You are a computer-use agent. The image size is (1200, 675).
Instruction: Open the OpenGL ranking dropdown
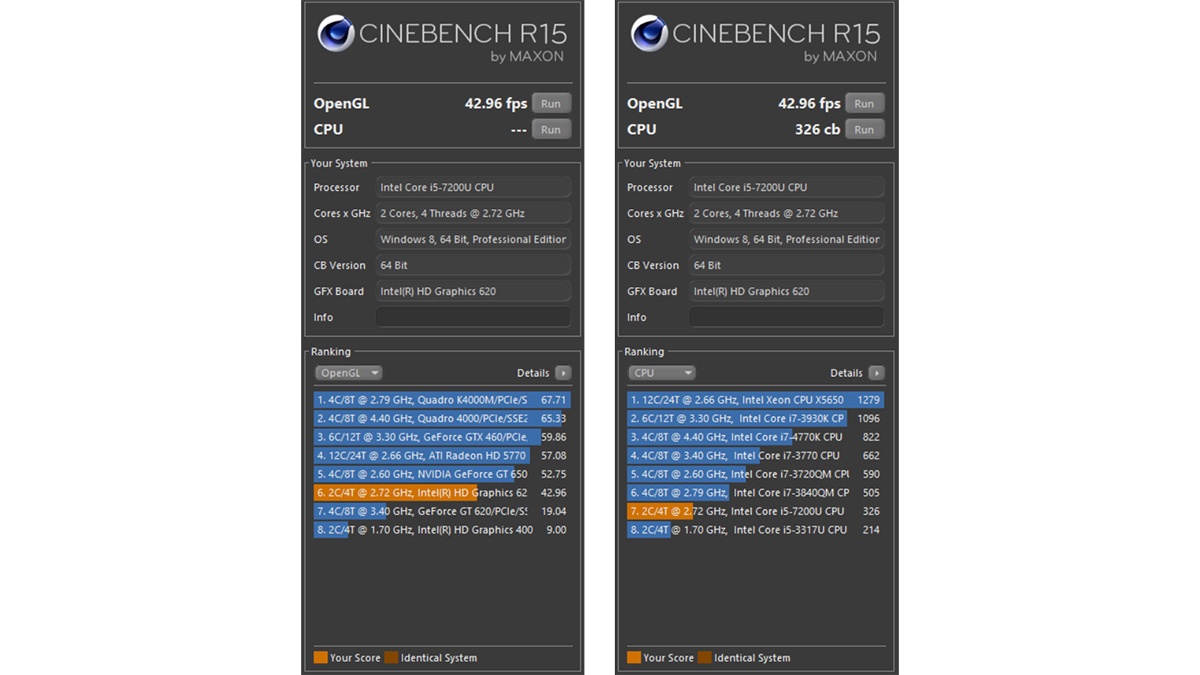(x=348, y=373)
